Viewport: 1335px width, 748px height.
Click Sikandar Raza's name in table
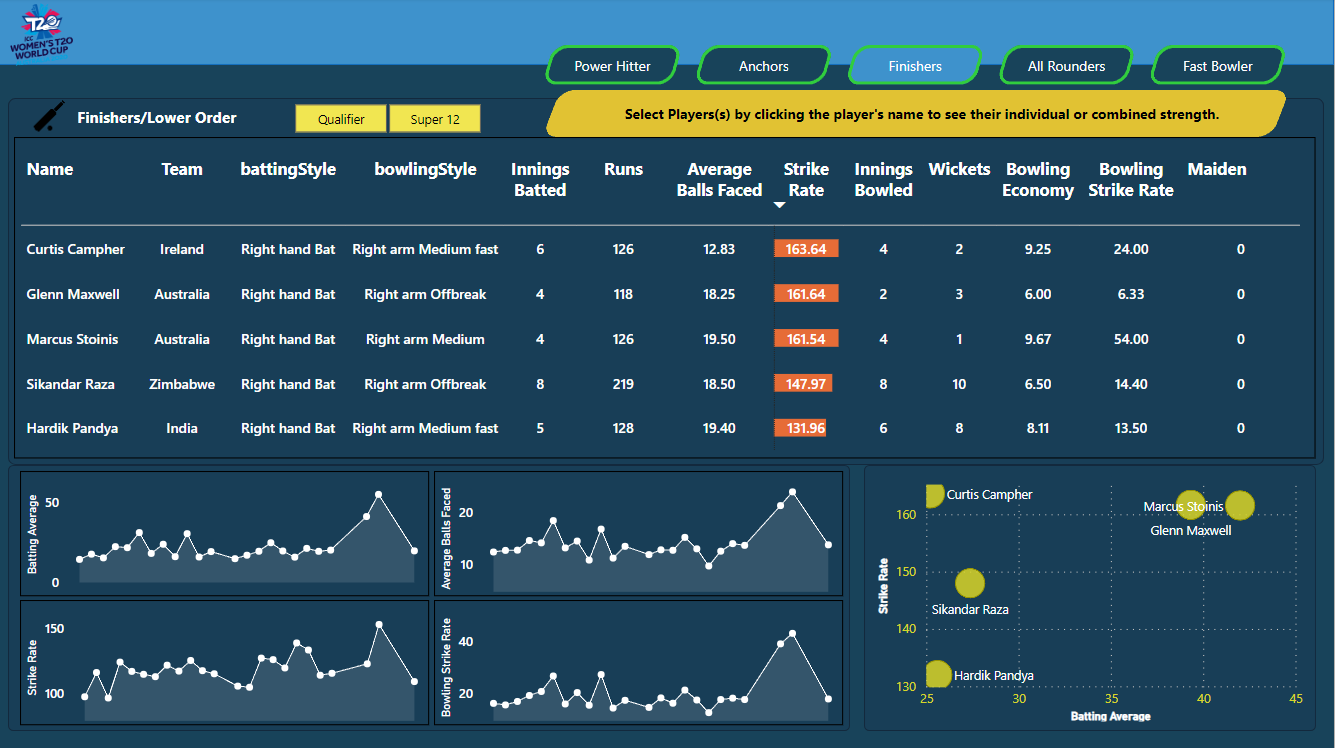point(71,384)
